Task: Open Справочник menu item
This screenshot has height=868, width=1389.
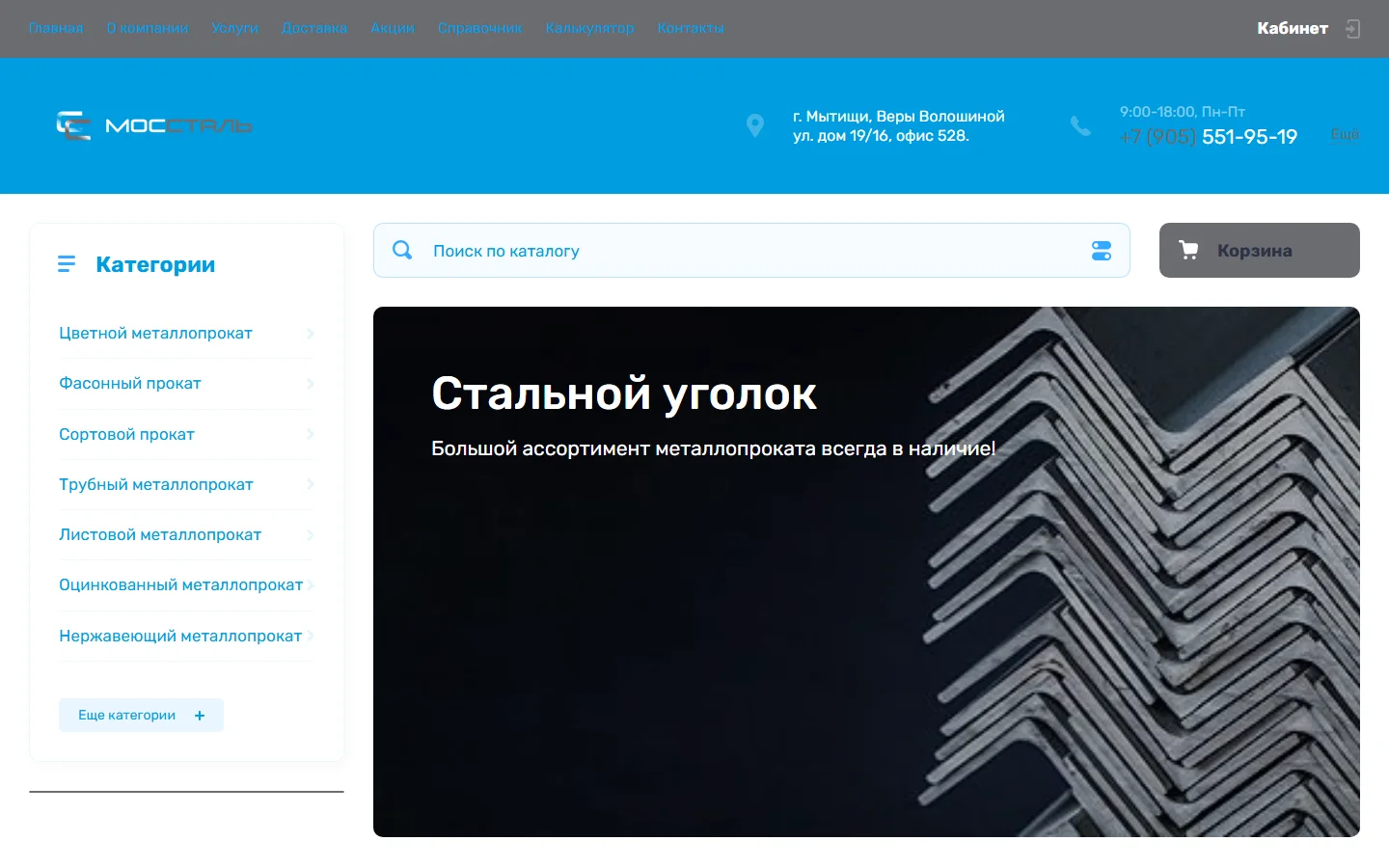Action: coord(480,28)
